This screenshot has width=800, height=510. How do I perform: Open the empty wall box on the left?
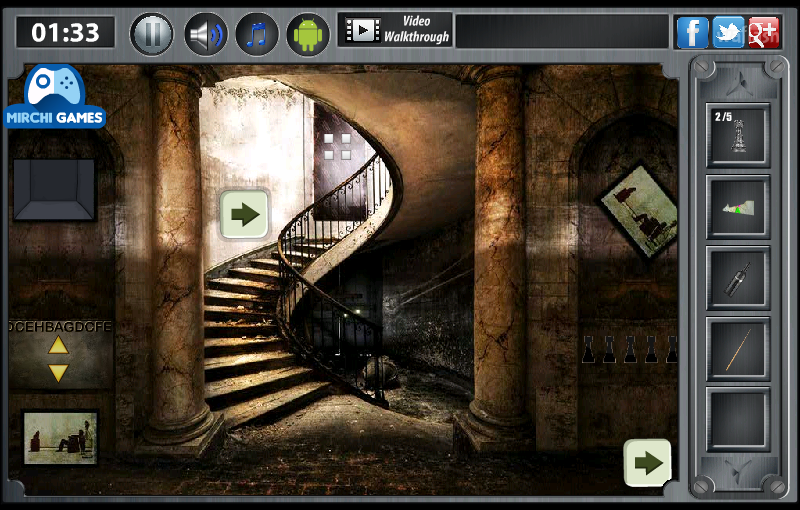coord(54,190)
